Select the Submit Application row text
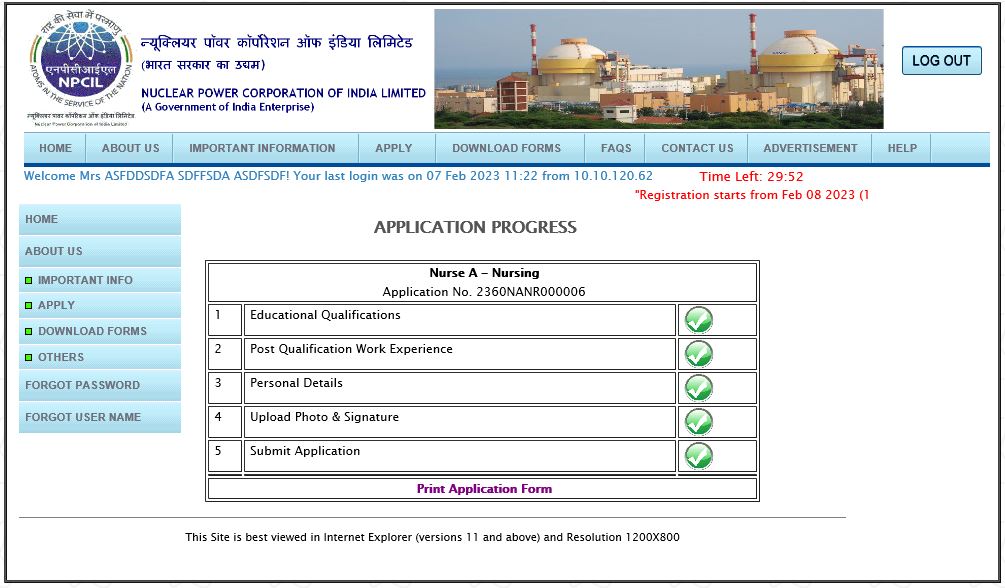The height and width of the screenshot is (588, 1005). [305, 451]
